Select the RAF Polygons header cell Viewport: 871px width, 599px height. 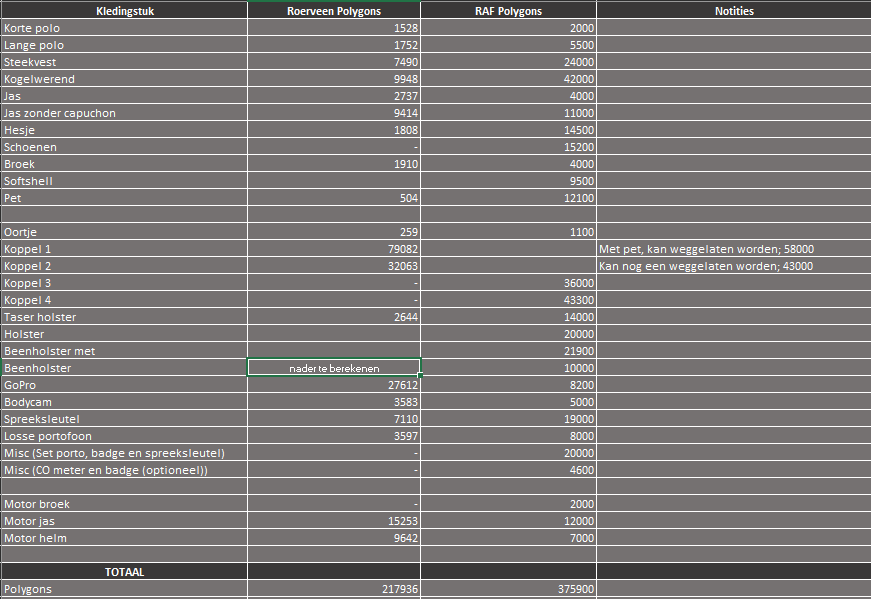point(508,11)
